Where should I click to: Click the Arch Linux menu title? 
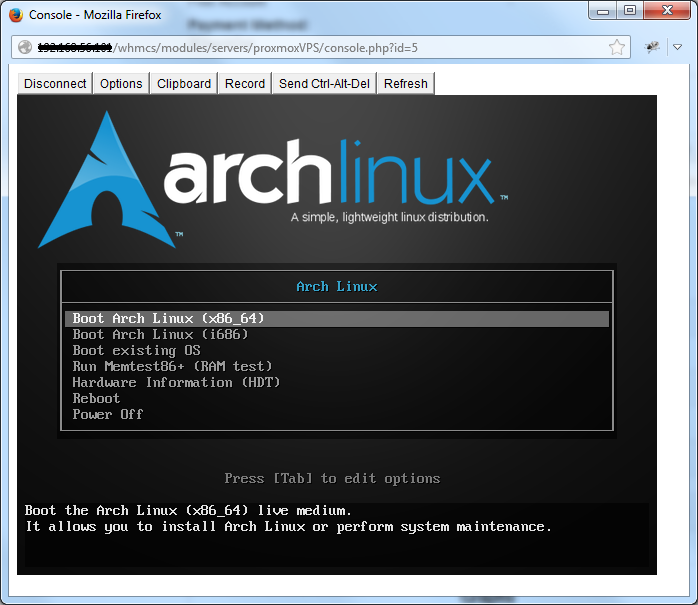[x=337, y=287]
